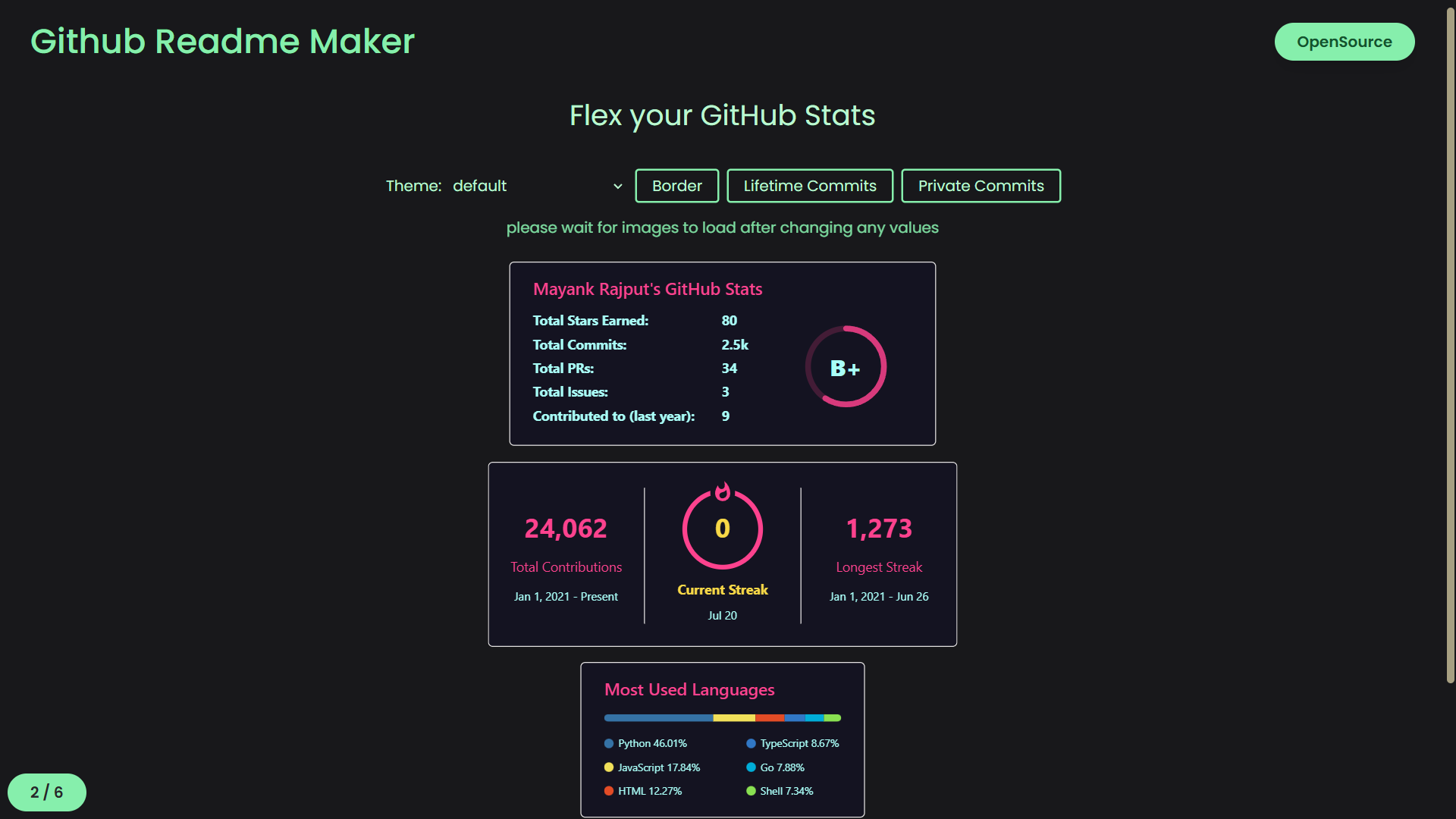The image size is (1456, 819).
Task: Click the 2 / 6 page indicator
Action: click(47, 792)
